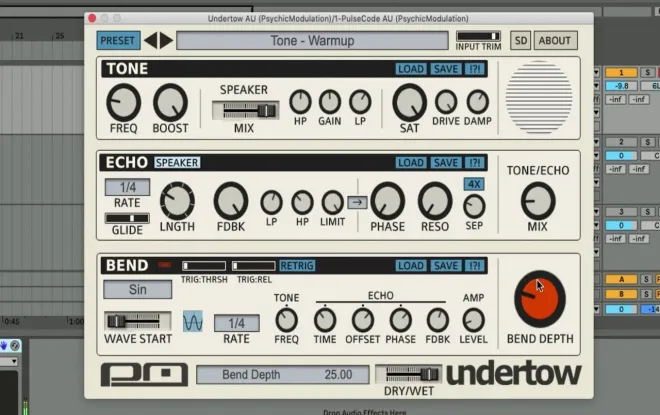Click the ECHO LNGTH knob
The image size is (660, 415).
point(177,200)
